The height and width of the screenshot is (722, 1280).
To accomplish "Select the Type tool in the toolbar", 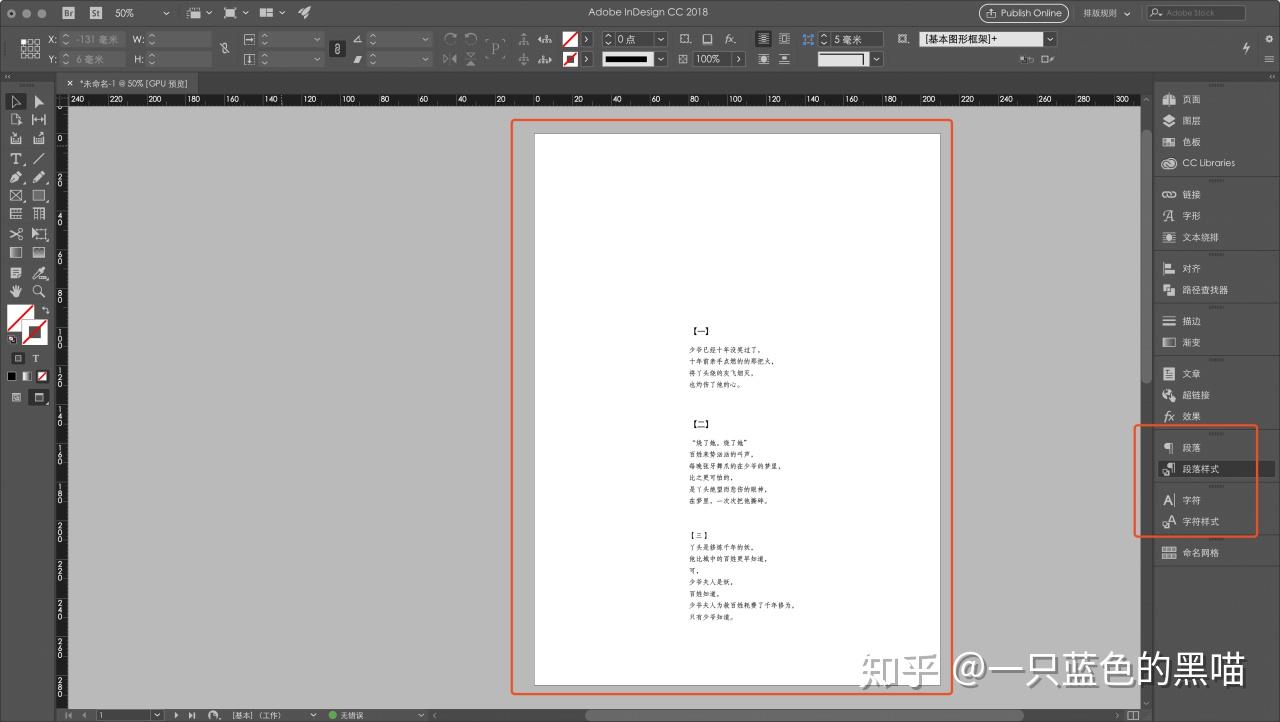I will pos(16,159).
